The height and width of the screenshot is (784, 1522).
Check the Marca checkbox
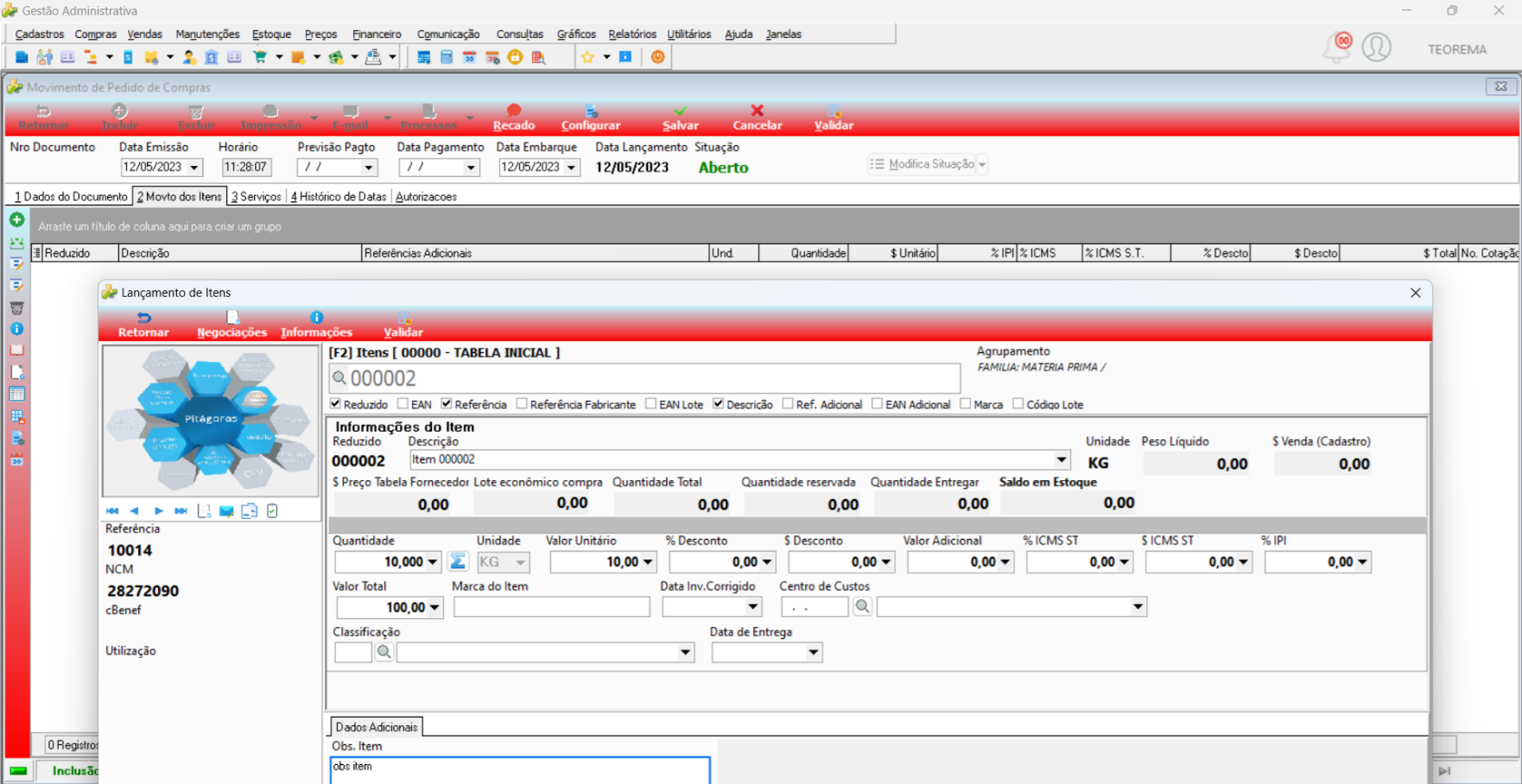tap(966, 404)
